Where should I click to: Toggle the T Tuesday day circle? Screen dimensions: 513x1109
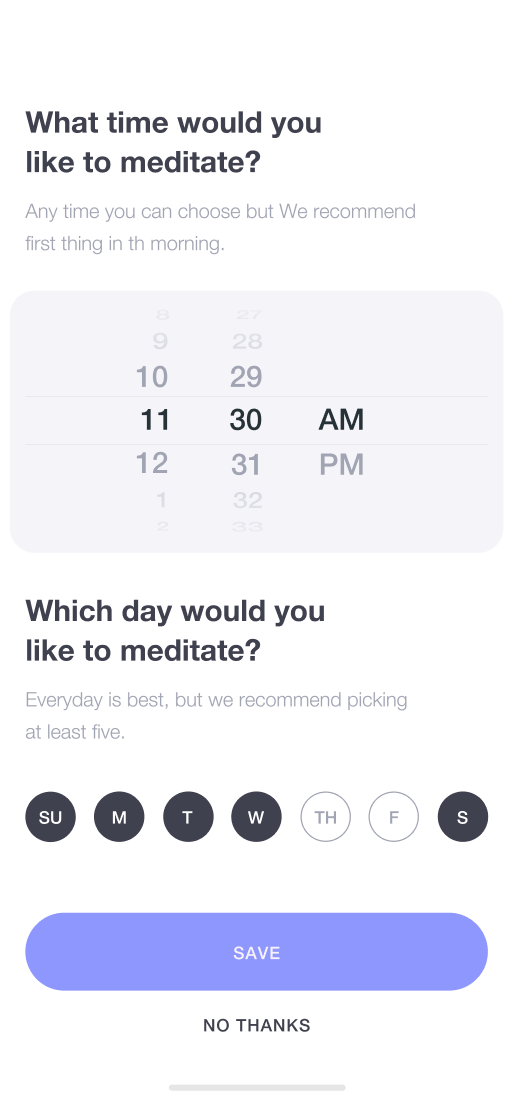[188, 816]
